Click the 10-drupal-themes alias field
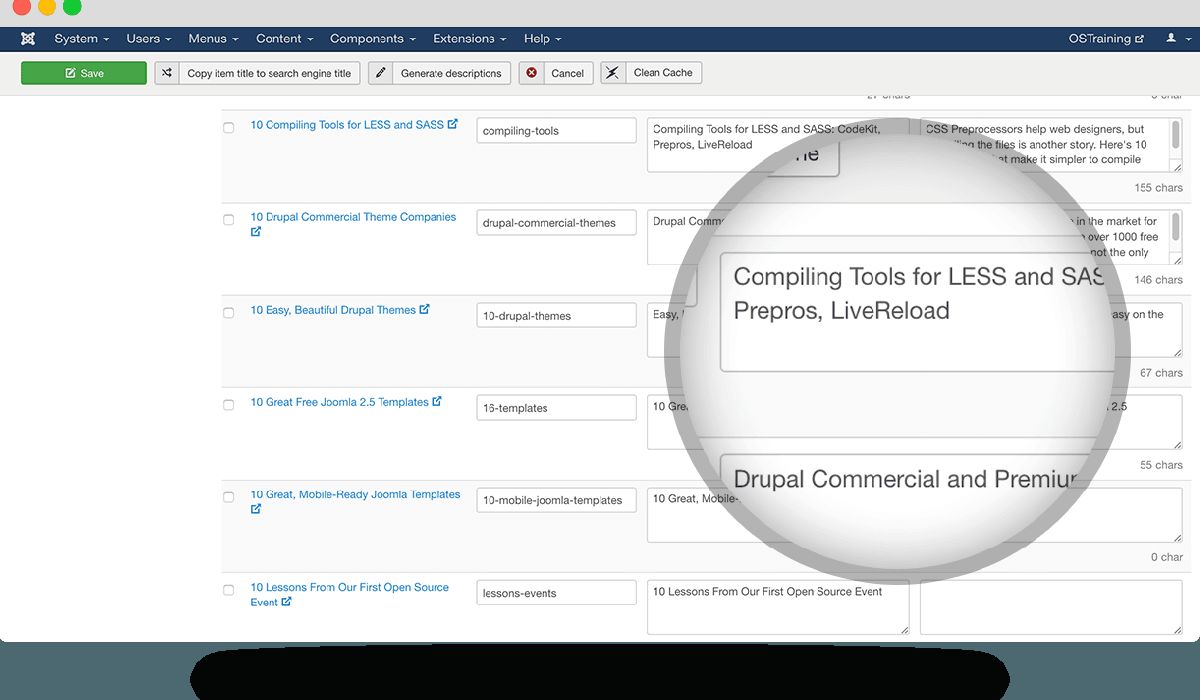The height and width of the screenshot is (700, 1200). (x=557, y=315)
